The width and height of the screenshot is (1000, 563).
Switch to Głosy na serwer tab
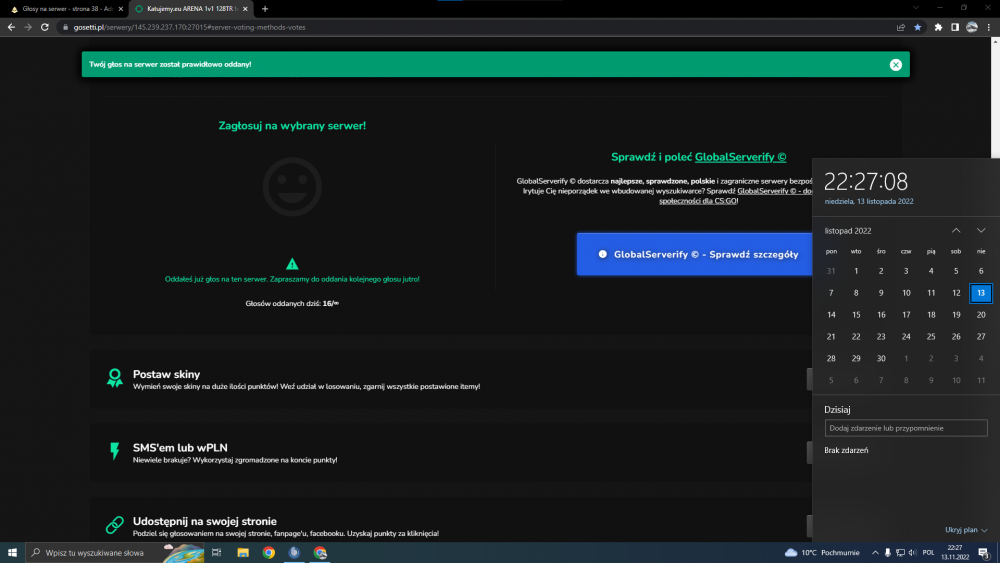tap(65, 9)
